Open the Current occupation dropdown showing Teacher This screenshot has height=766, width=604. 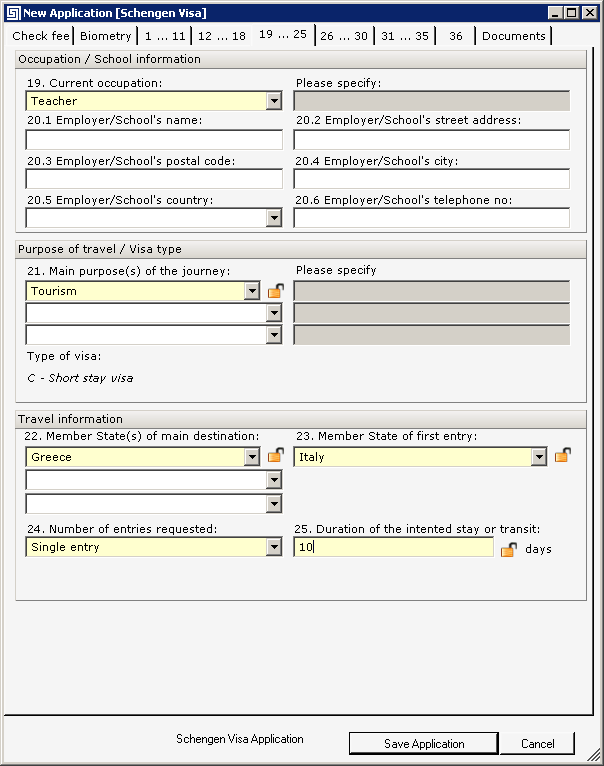coord(274,101)
